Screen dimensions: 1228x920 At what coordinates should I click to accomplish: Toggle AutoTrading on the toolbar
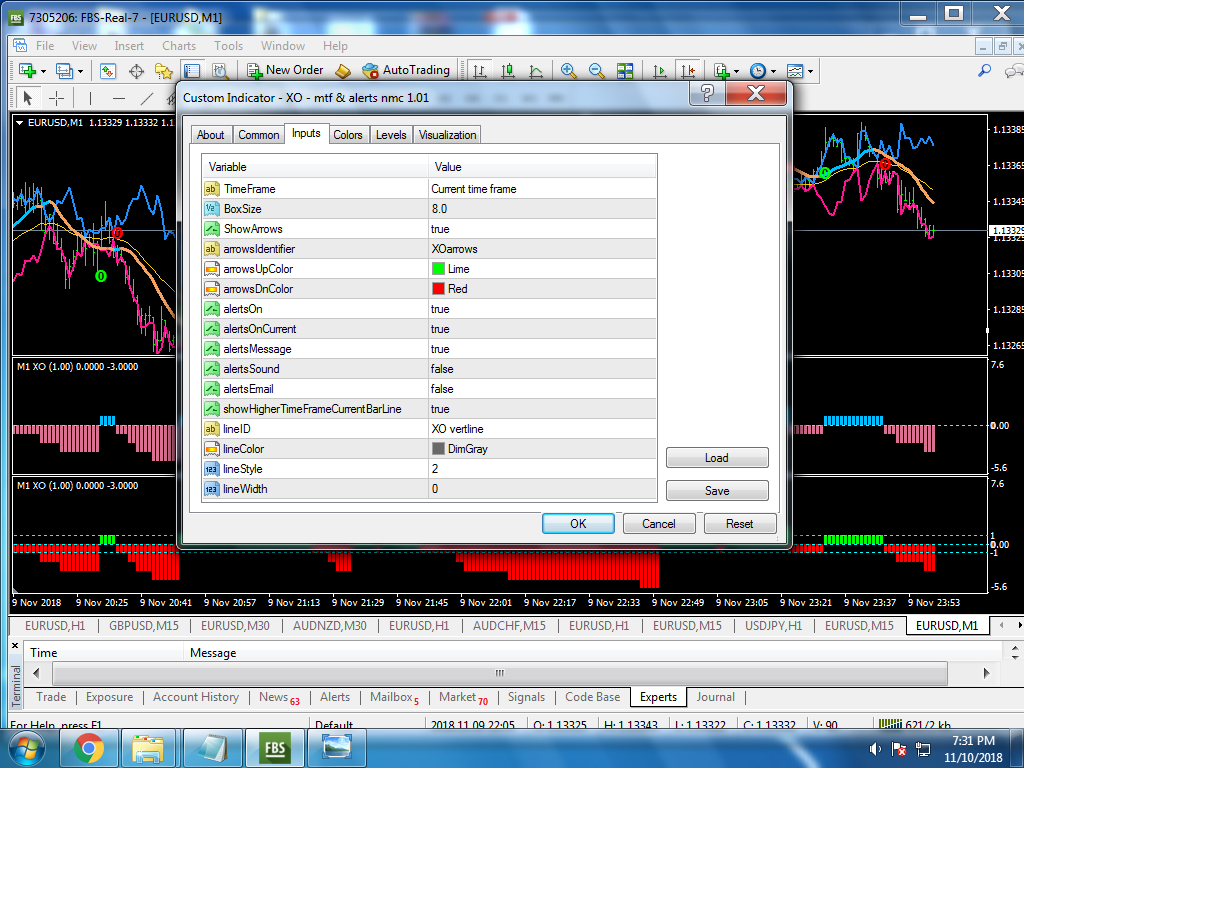pyautogui.click(x=406, y=71)
